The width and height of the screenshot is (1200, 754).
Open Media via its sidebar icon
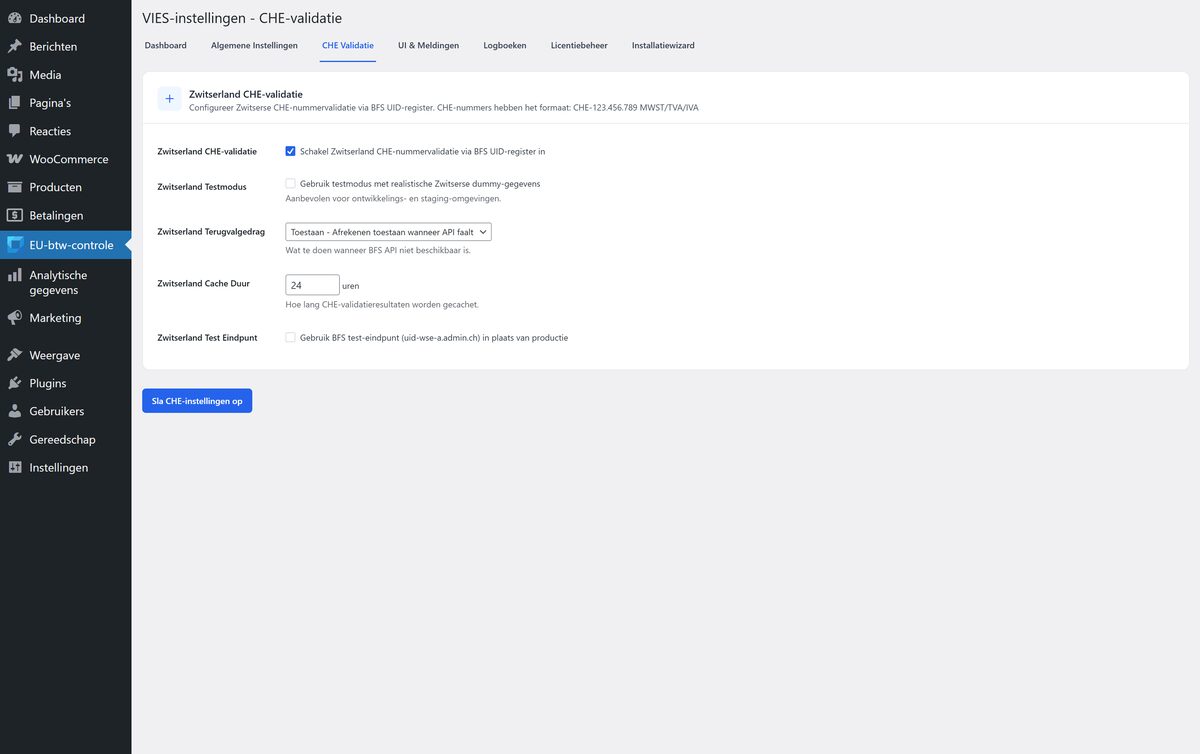coord(15,75)
